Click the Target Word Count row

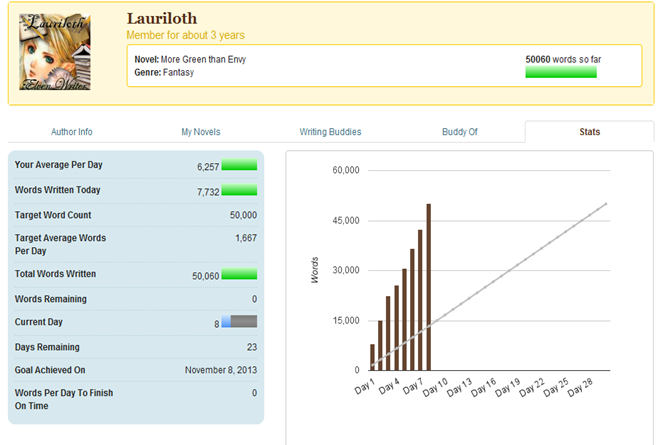[x=135, y=215]
